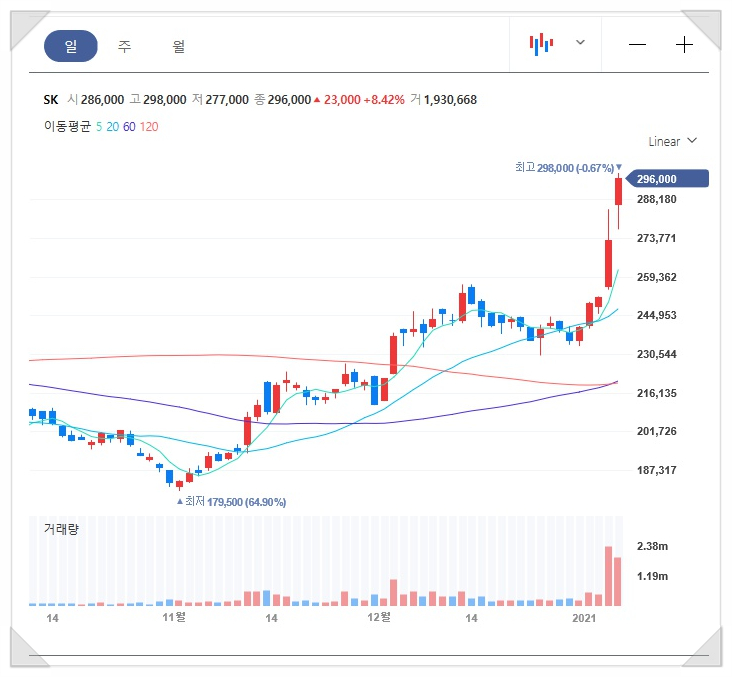
Task: Click the 2021 date axis label
Action: (584, 618)
